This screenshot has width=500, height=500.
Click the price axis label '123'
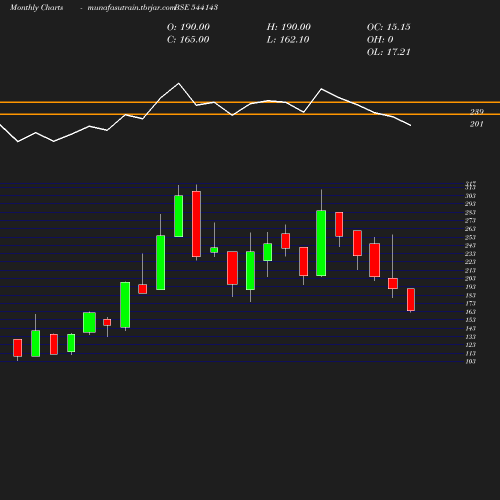(470, 345)
